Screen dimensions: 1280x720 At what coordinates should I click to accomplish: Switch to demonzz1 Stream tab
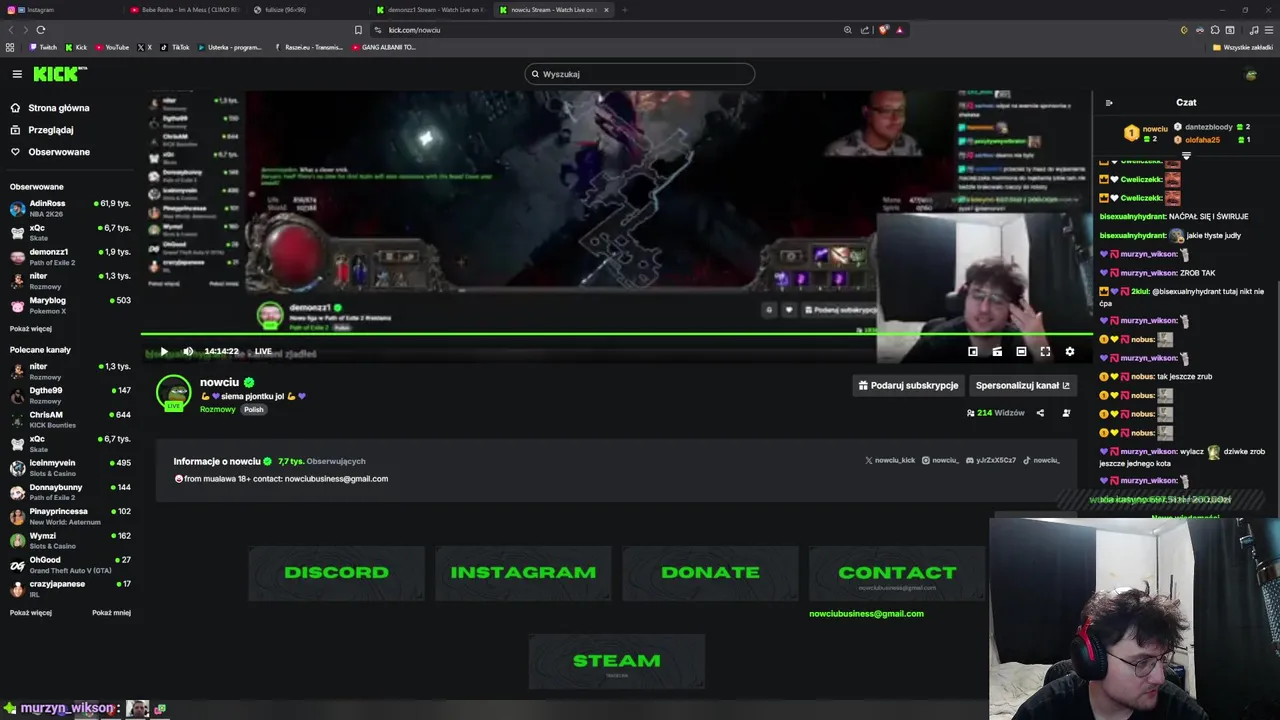tap(431, 10)
